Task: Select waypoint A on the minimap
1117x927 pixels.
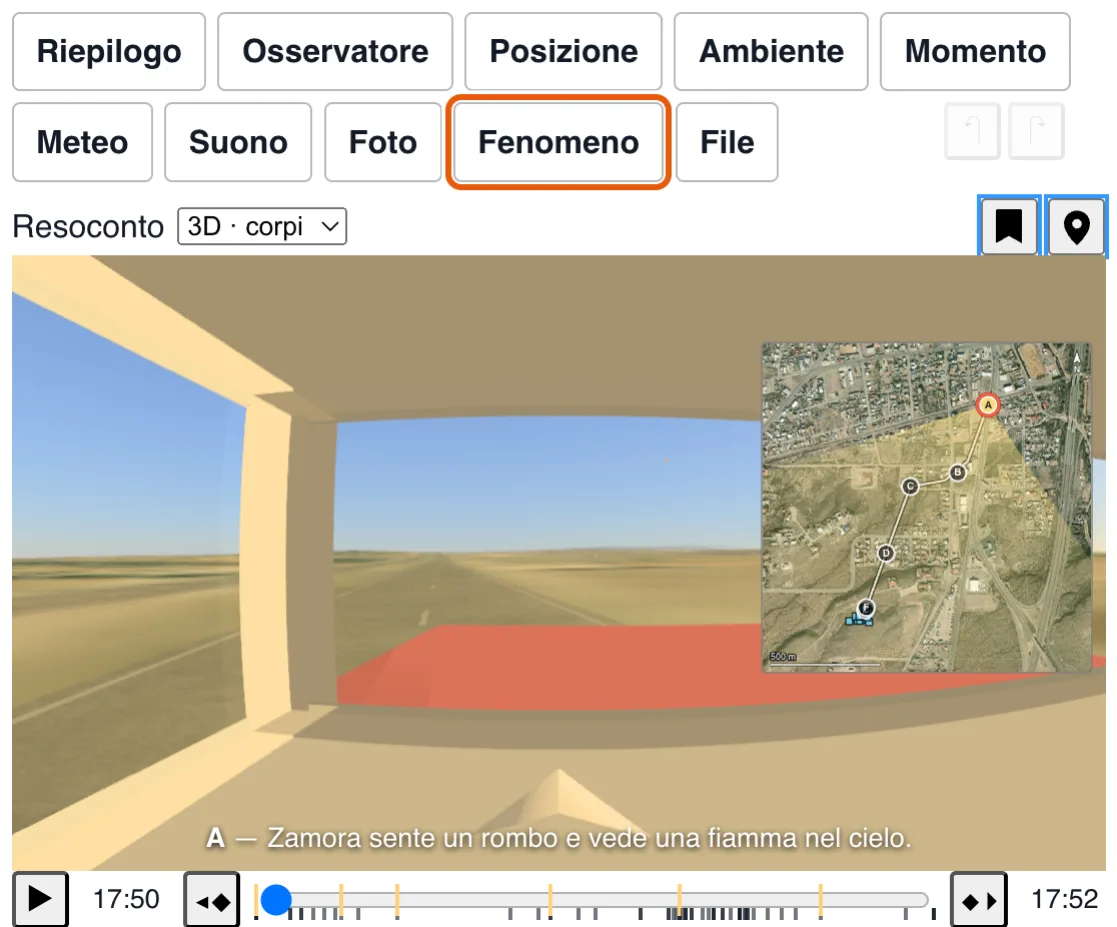Action: 987,405
